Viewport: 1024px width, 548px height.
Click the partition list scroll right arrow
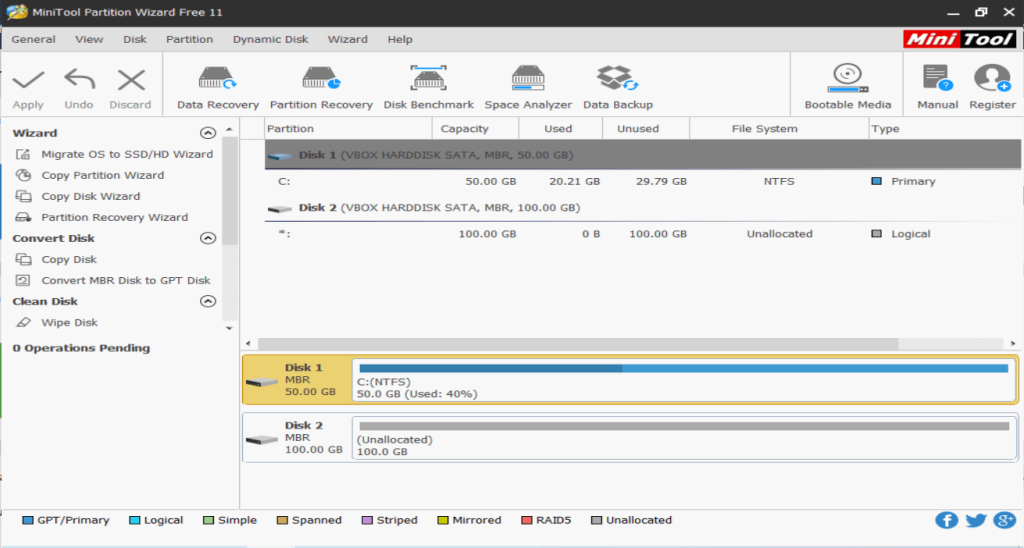click(x=1013, y=344)
